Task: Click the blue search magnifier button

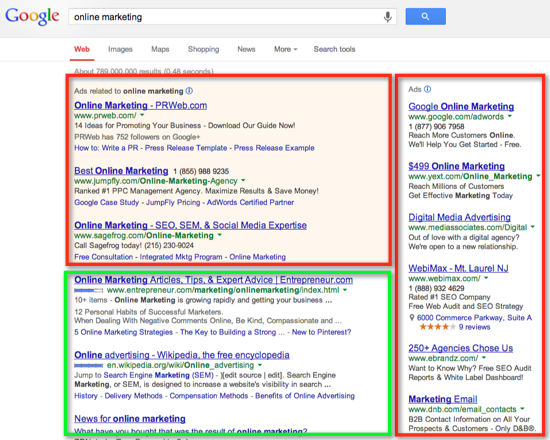Action: [x=425, y=16]
